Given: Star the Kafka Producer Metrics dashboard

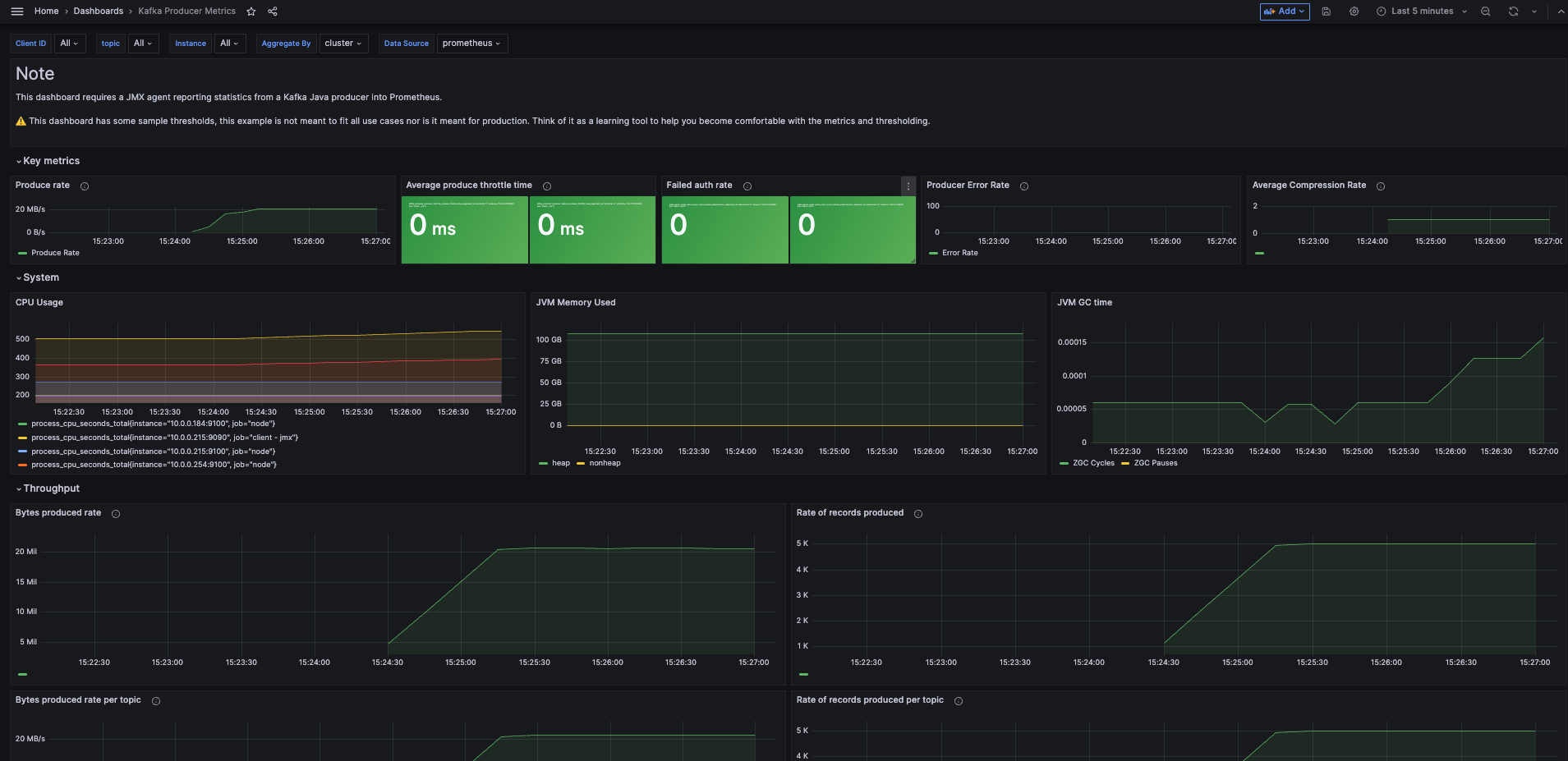Looking at the screenshot, I should click(x=251, y=11).
